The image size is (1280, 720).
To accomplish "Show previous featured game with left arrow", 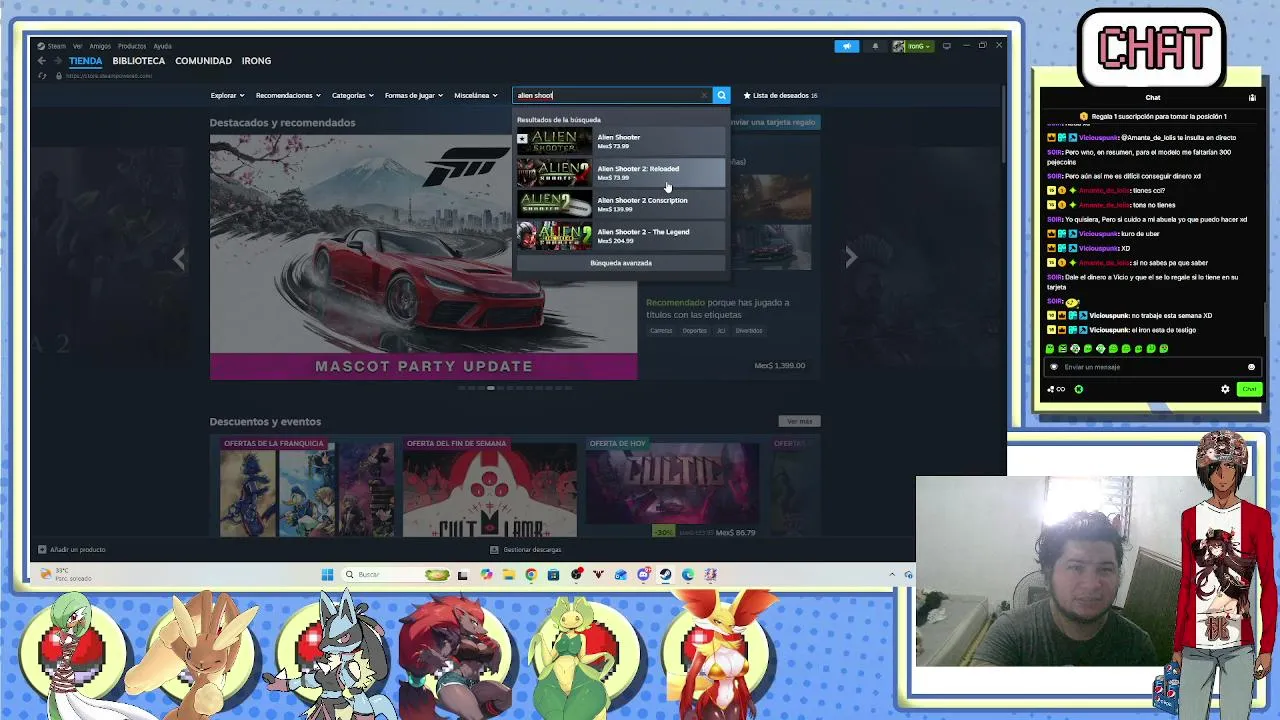I will click(x=179, y=259).
